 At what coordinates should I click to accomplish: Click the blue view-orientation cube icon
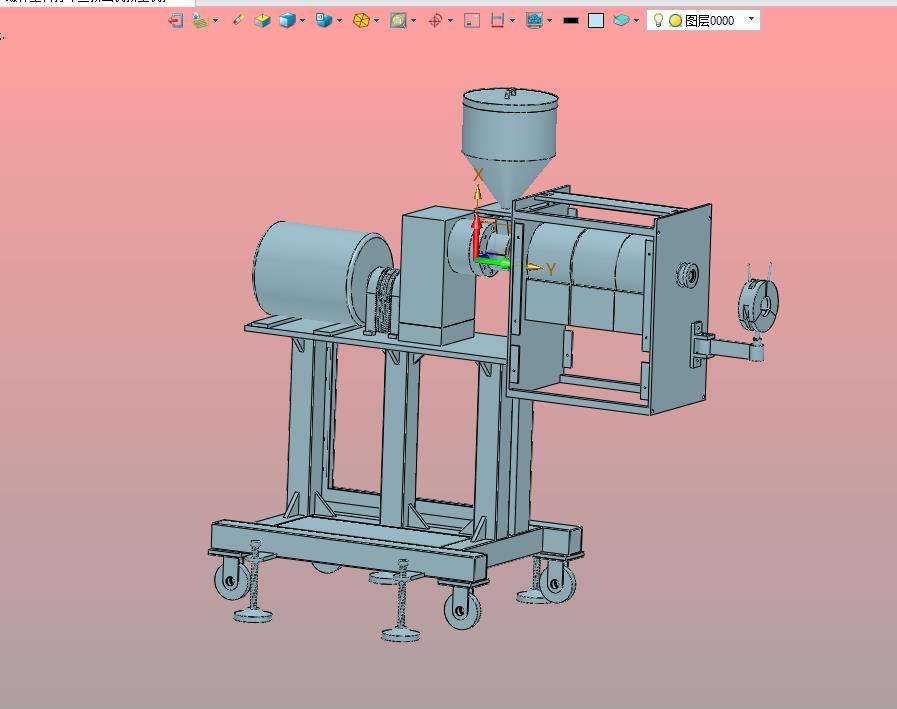click(x=324, y=21)
